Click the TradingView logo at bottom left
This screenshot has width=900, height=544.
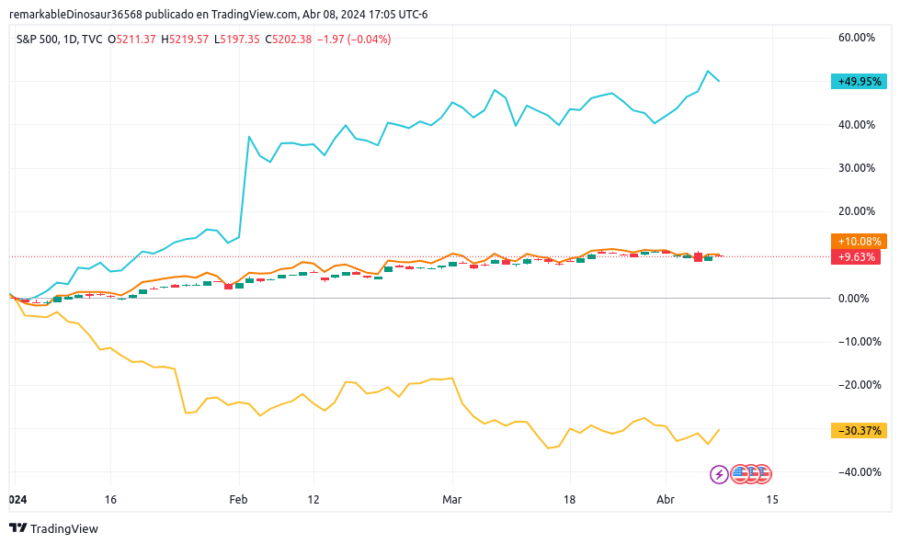[54, 528]
